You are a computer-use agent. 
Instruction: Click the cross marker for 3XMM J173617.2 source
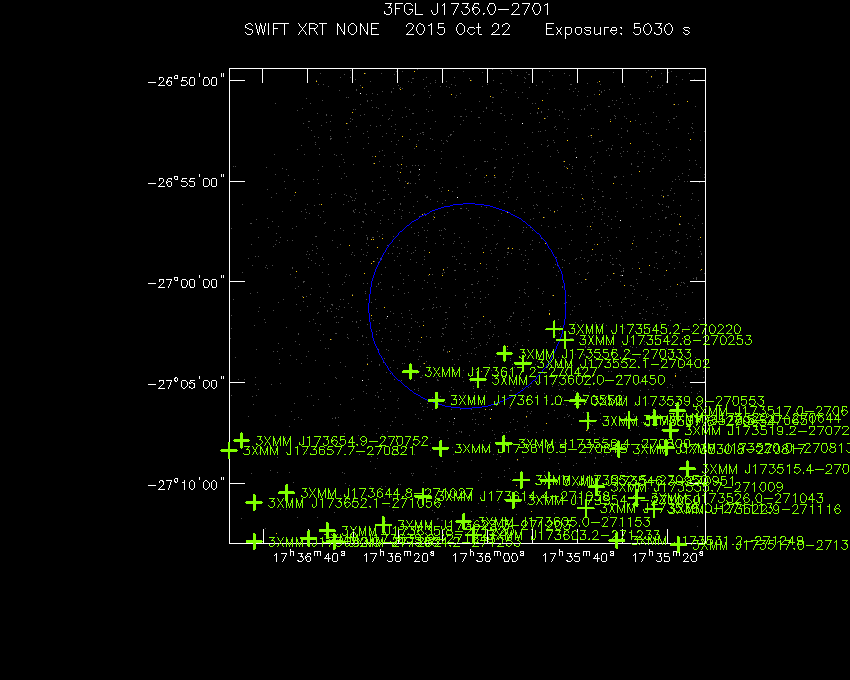pyautogui.click(x=410, y=372)
